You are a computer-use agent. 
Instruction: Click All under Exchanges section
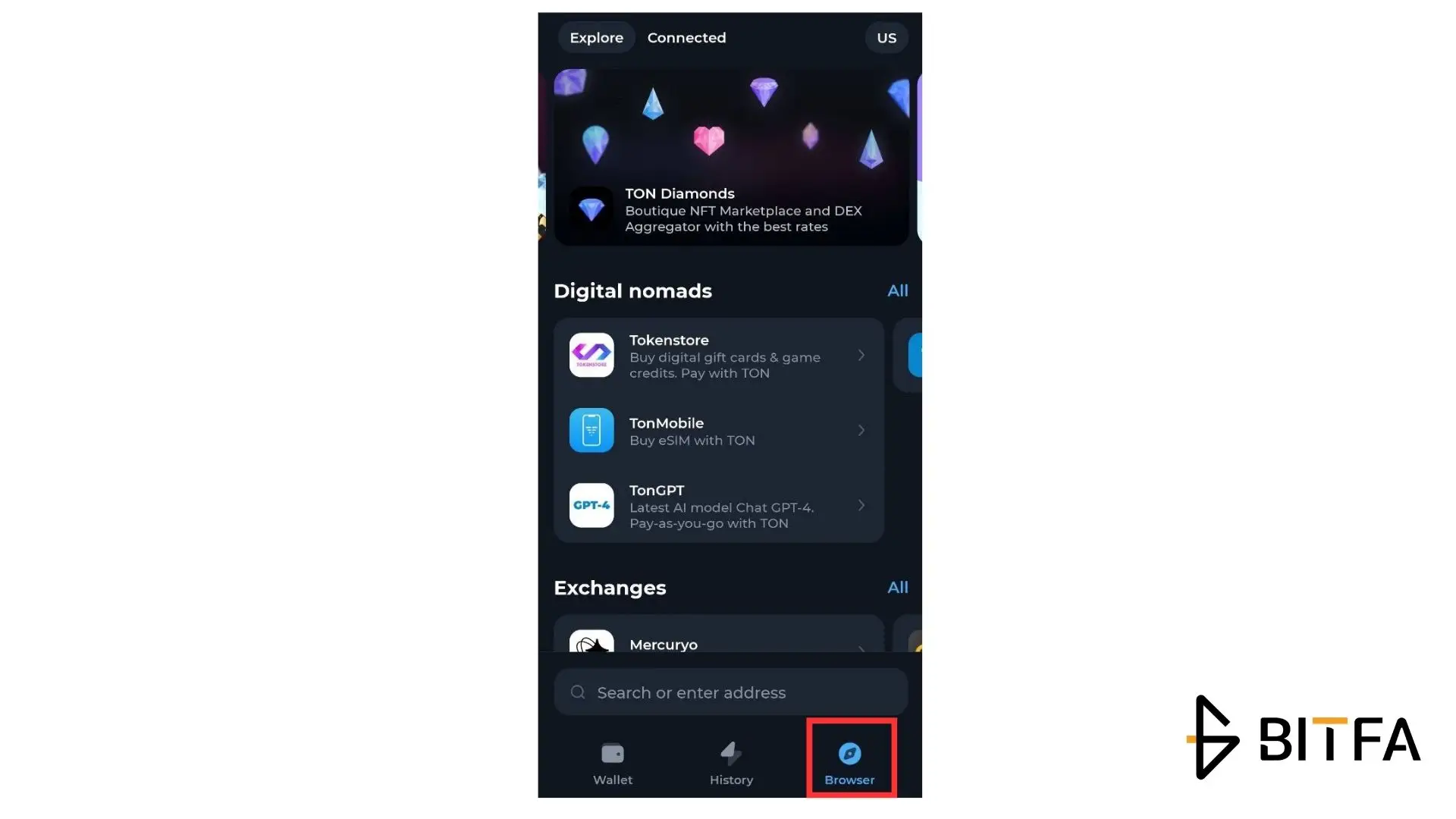[897, 587]
